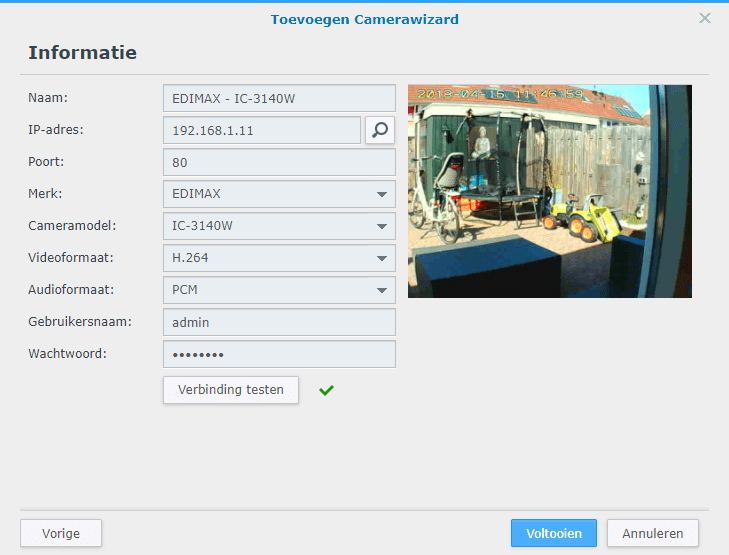Screen dimensions: 729x555
Task: Click the IP-adres: label
Action: coord(56,130)
